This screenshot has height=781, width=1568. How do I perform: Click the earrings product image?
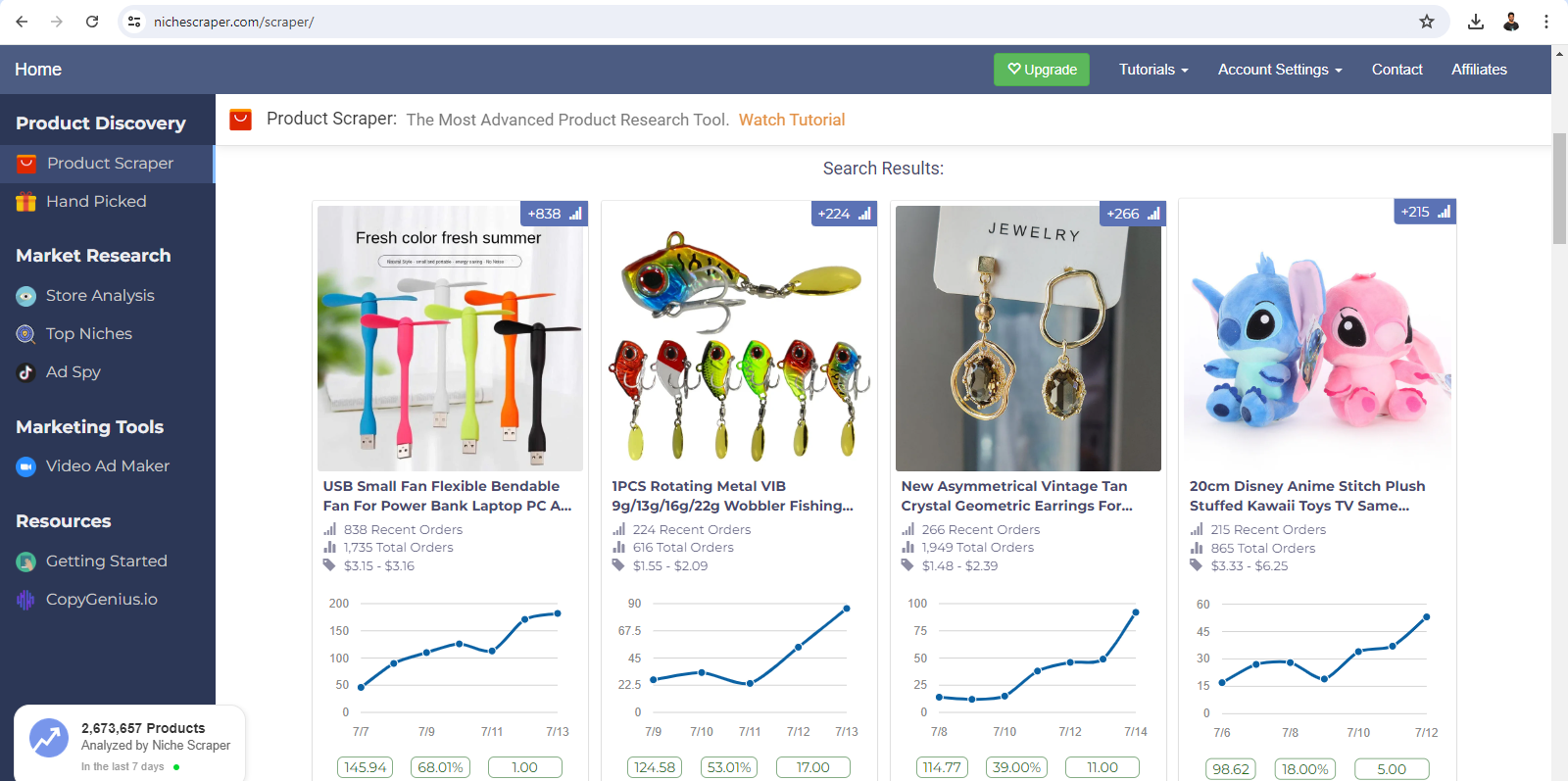point(1028,338)
